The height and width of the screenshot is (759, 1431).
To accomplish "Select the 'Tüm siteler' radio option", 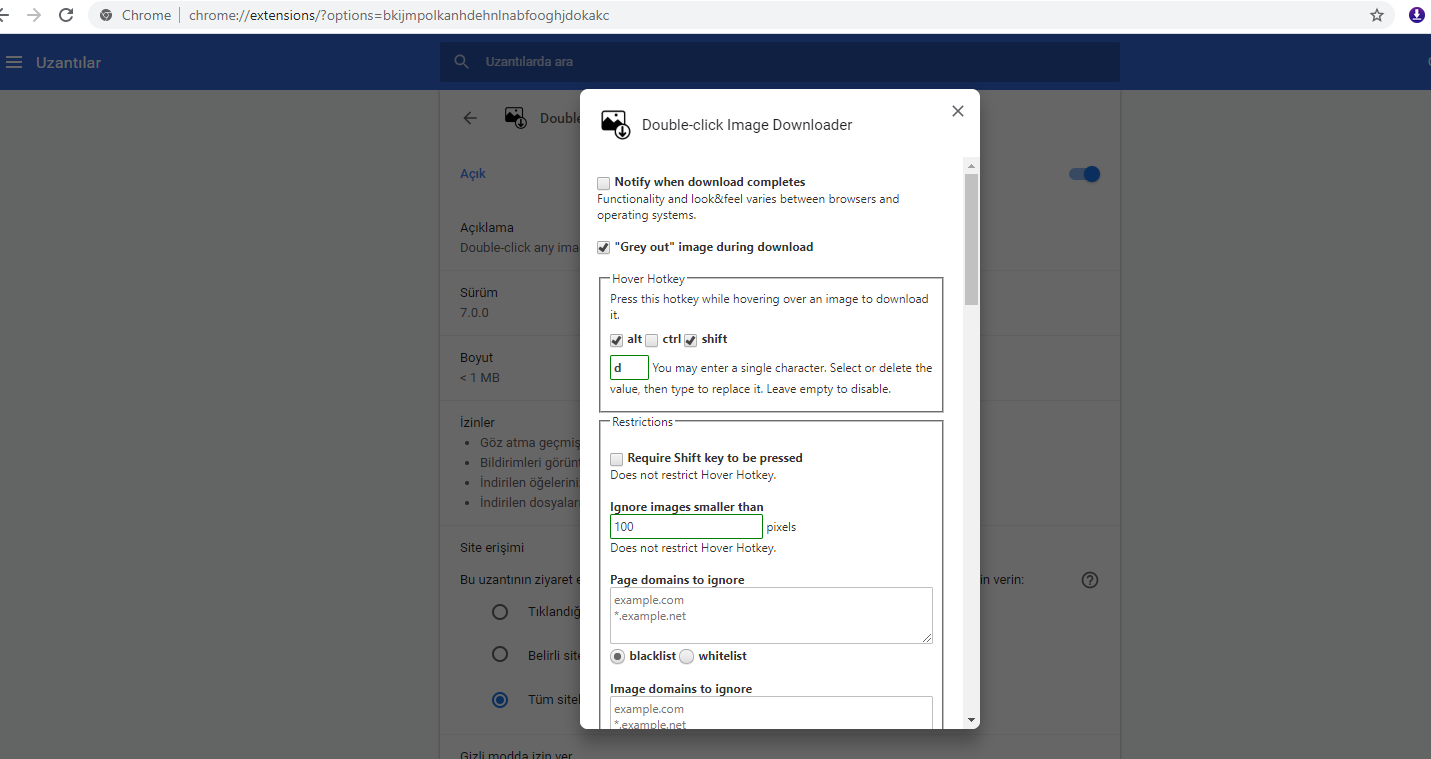I will pyautogui.click(x=500, y=700).
